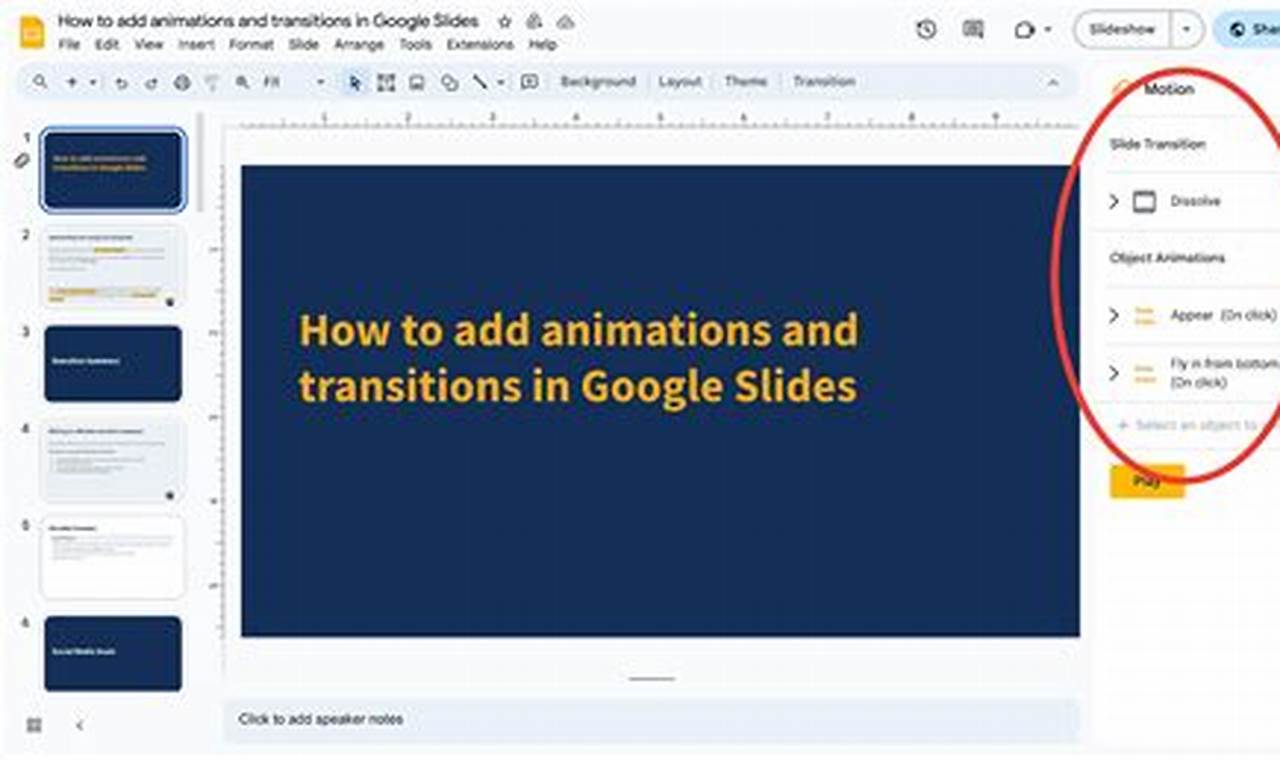This screenshot has height=760, width=1280.
Task: Select slide 3 thumbnail in the filmstrip
Action: (x=112, y=362)
